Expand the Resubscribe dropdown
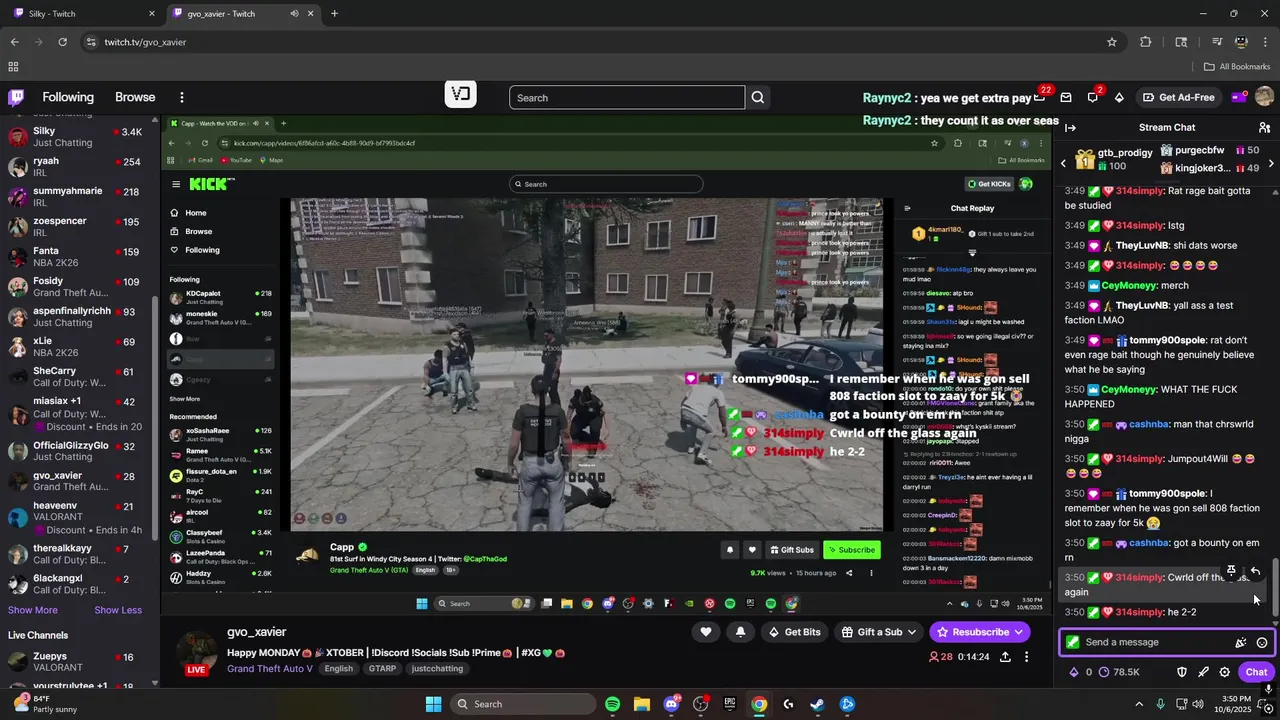 pos(1019,632)
